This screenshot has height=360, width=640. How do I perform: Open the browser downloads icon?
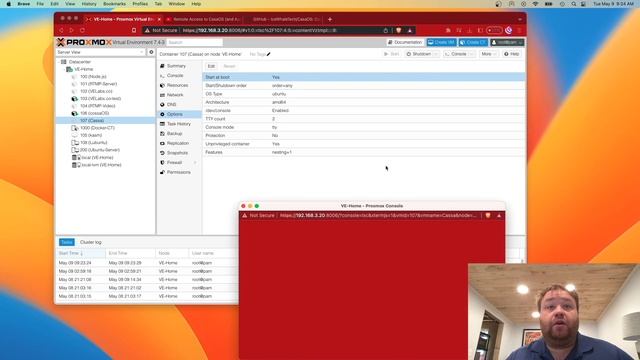(469, 30)
